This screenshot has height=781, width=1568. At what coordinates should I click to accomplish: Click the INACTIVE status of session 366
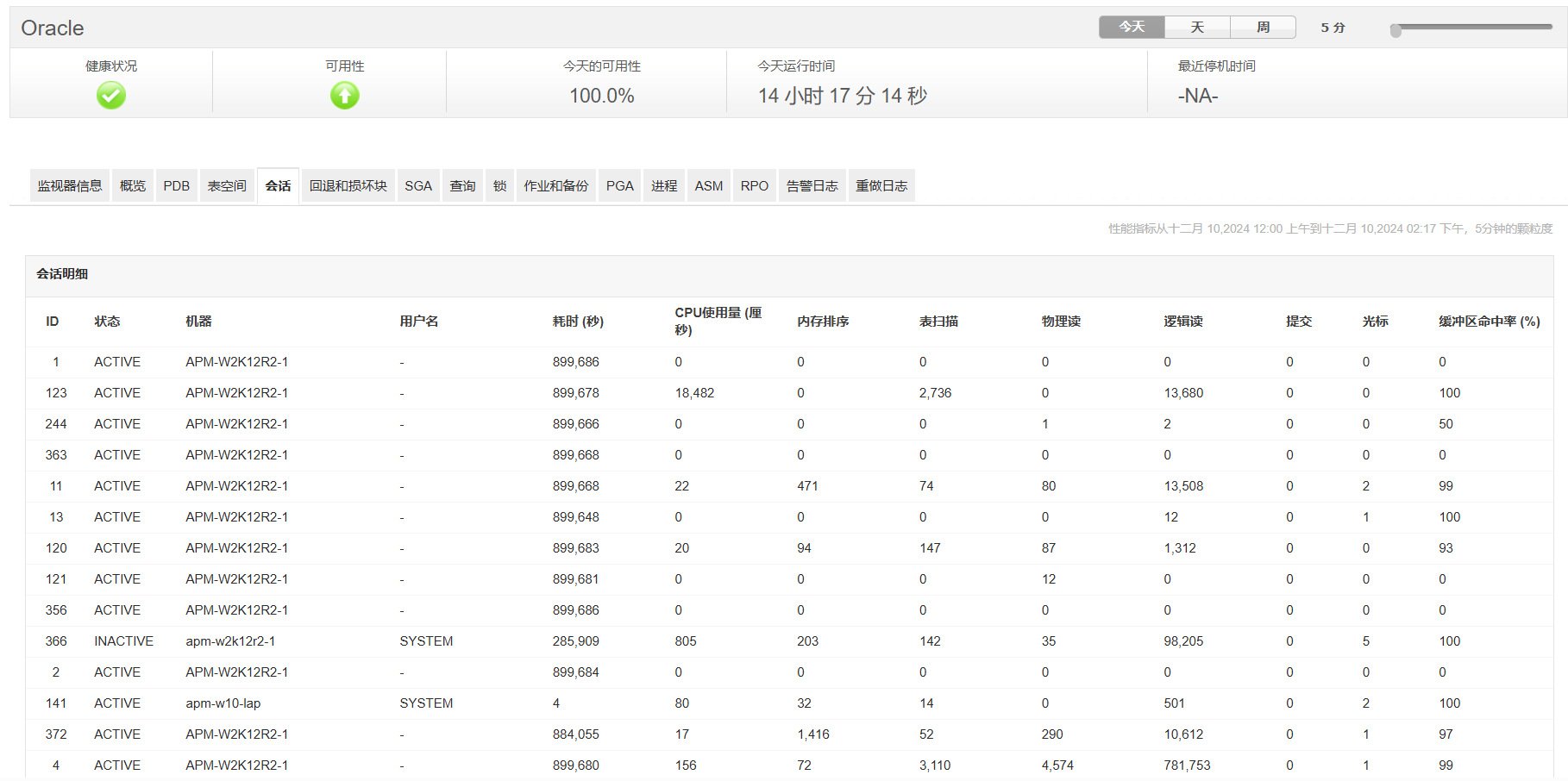[124, 641]
